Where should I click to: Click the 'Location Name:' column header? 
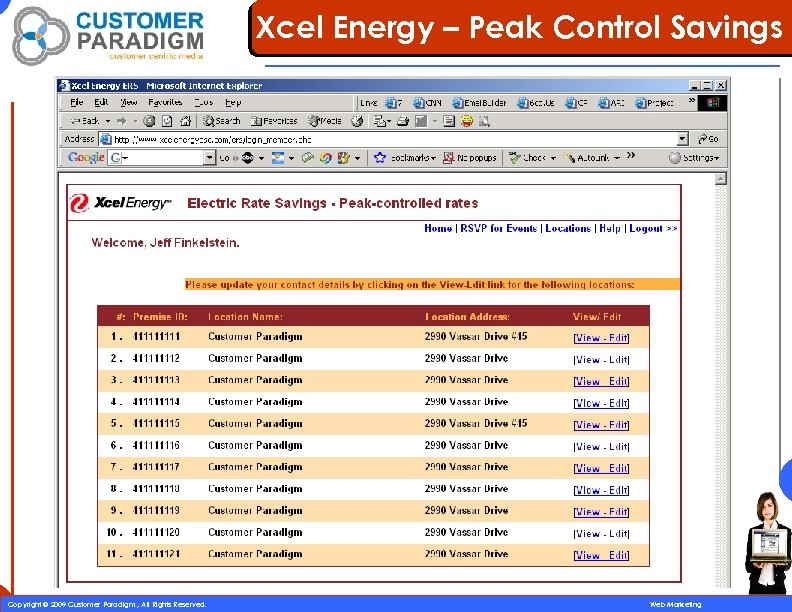[245, 317]
